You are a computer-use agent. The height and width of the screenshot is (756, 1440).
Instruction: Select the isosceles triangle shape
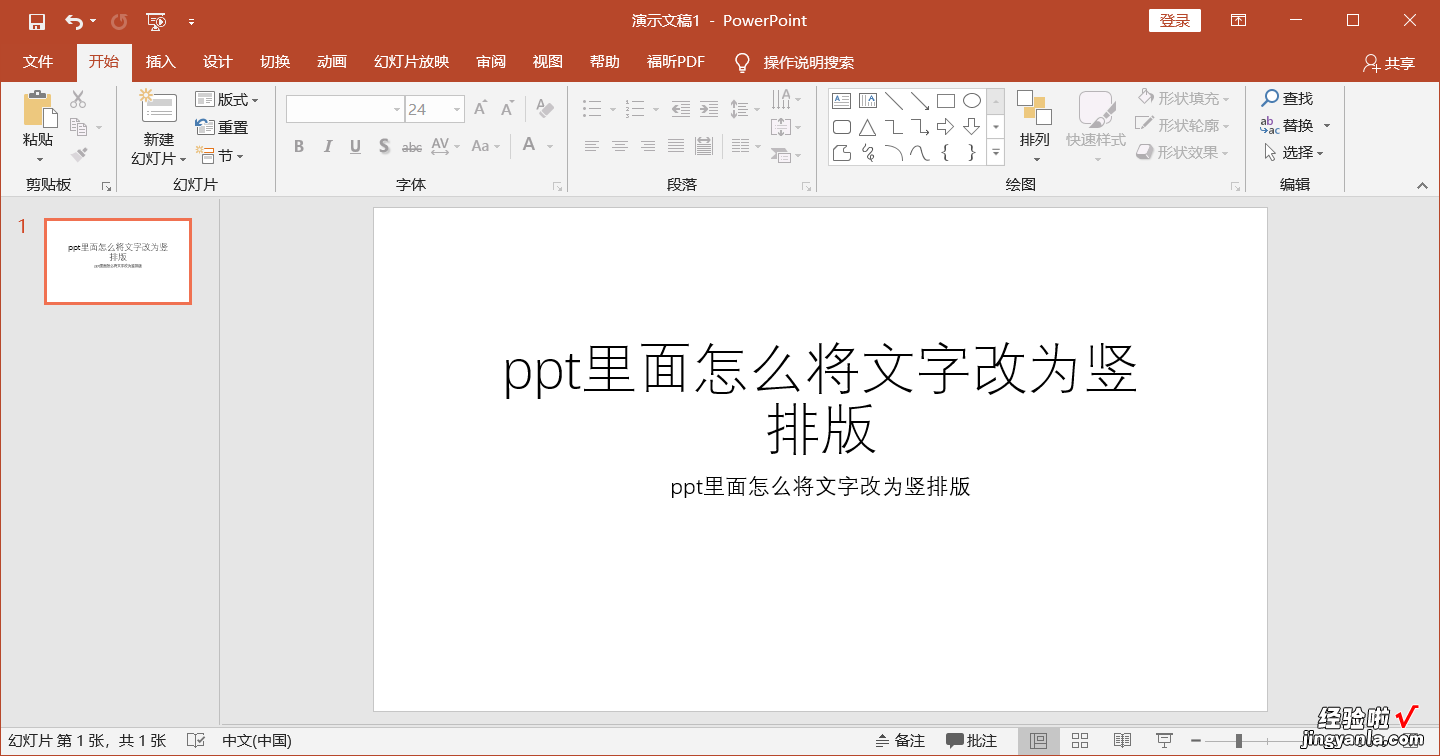868,127
